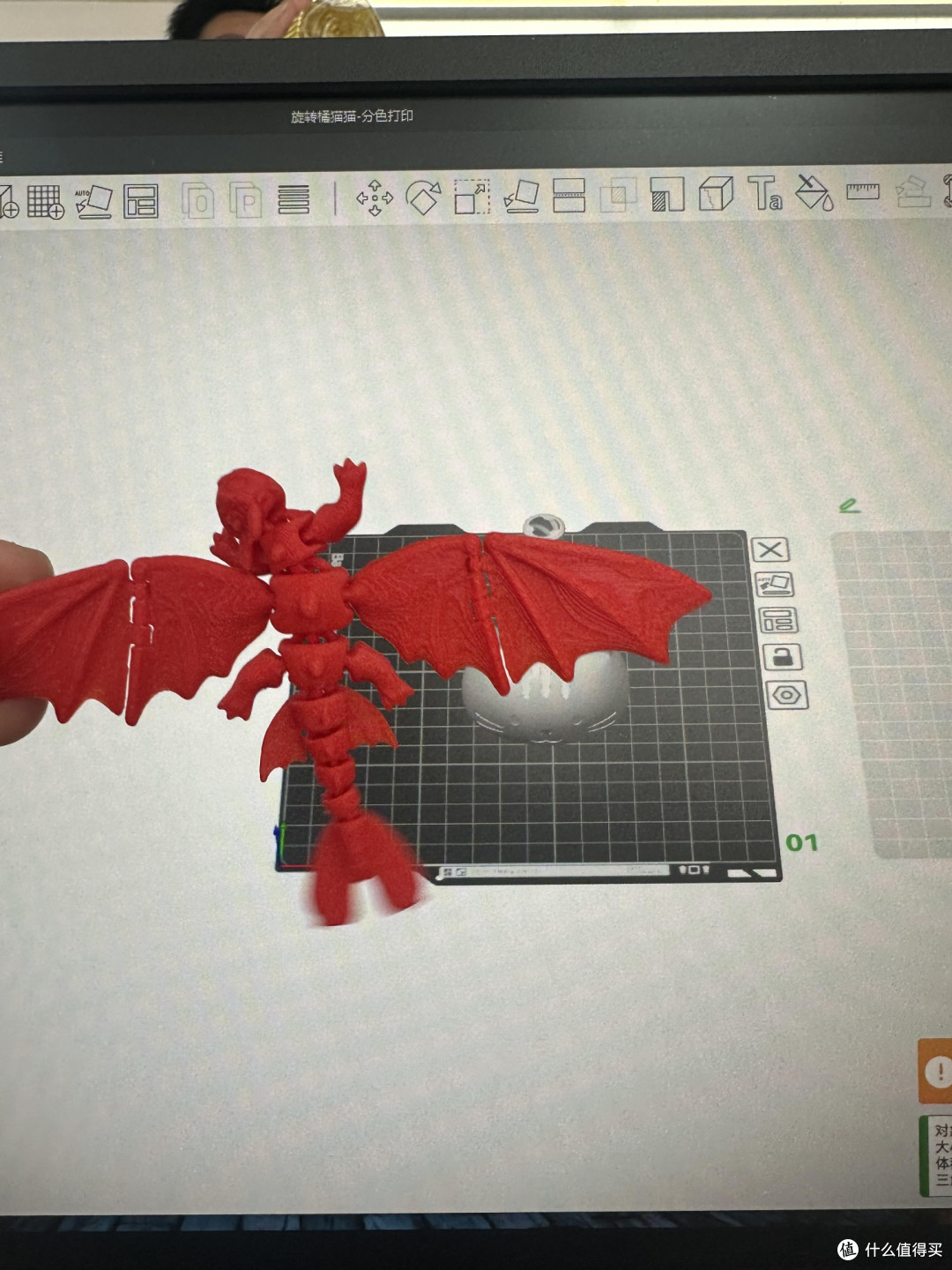The height and width of the screenshot is (1270, 952).
Task: Toggle the plate 01 lock icon
Action: coord(782,657)
